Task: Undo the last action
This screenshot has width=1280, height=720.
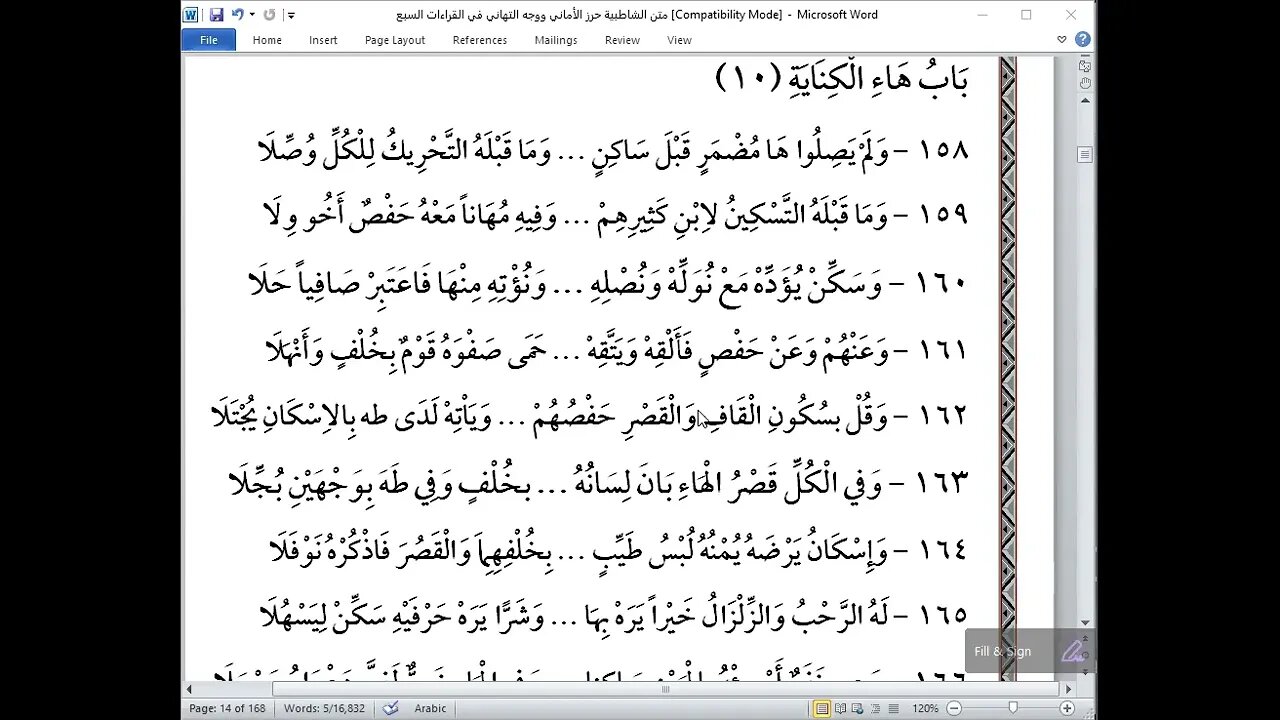Action: pos(237,15)
